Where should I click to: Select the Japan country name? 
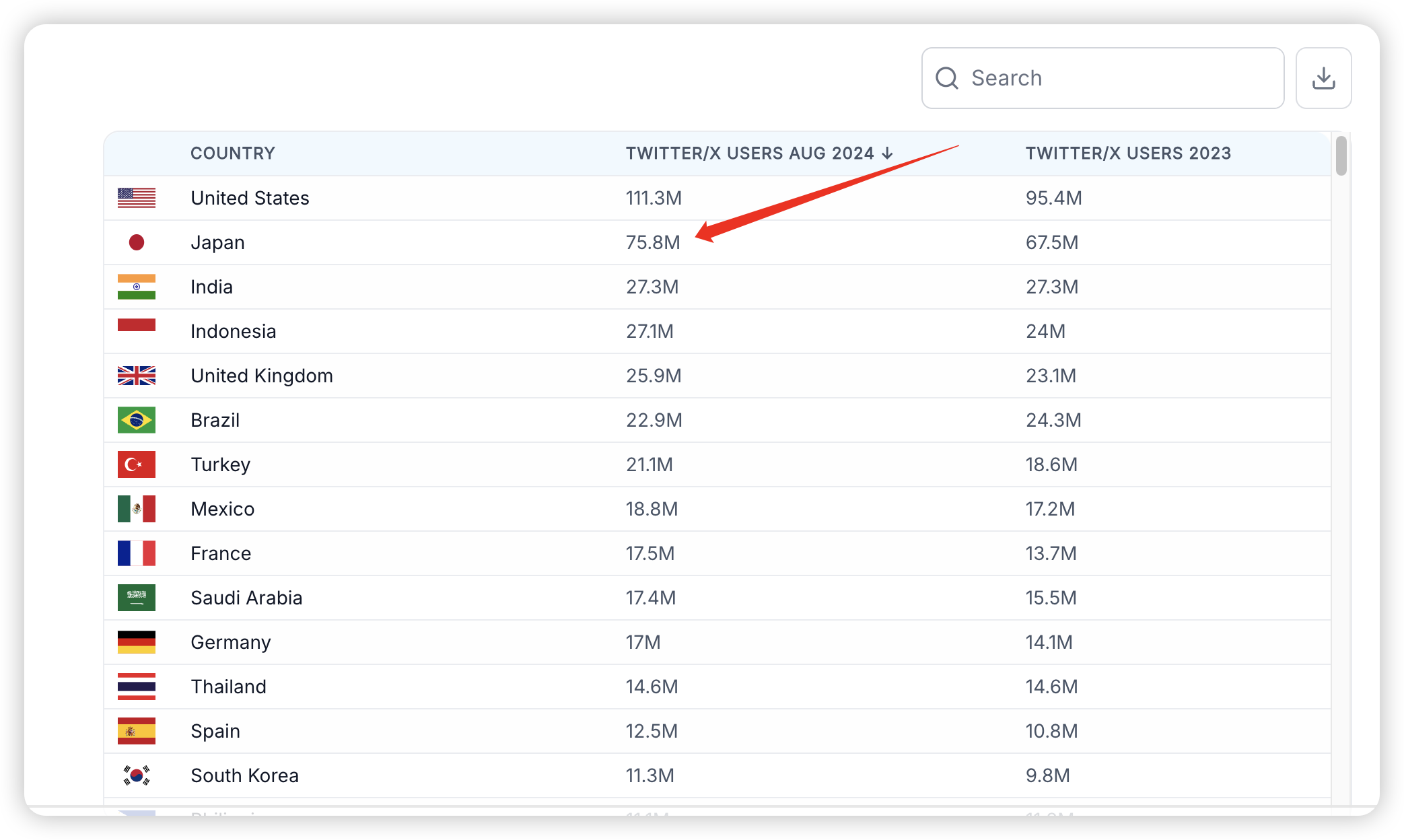pos(217,242)
